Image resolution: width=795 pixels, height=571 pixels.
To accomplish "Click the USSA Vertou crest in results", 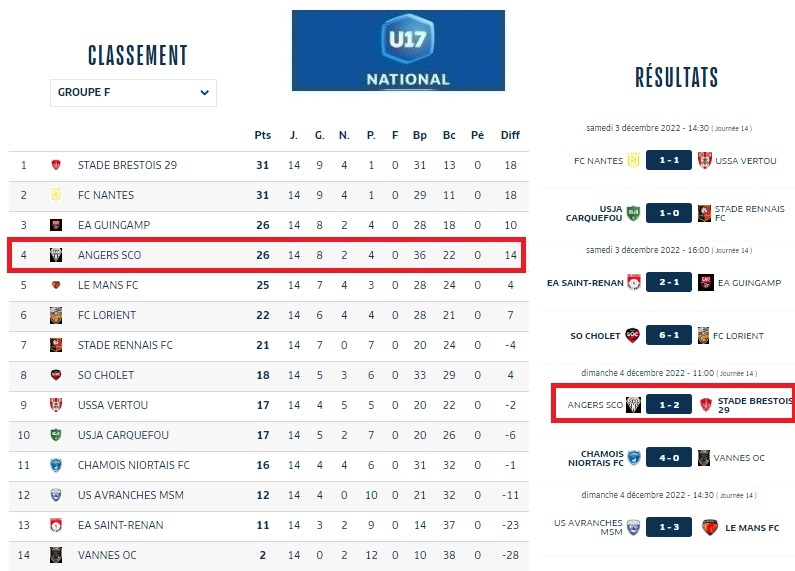I will (x=705, y=160).
